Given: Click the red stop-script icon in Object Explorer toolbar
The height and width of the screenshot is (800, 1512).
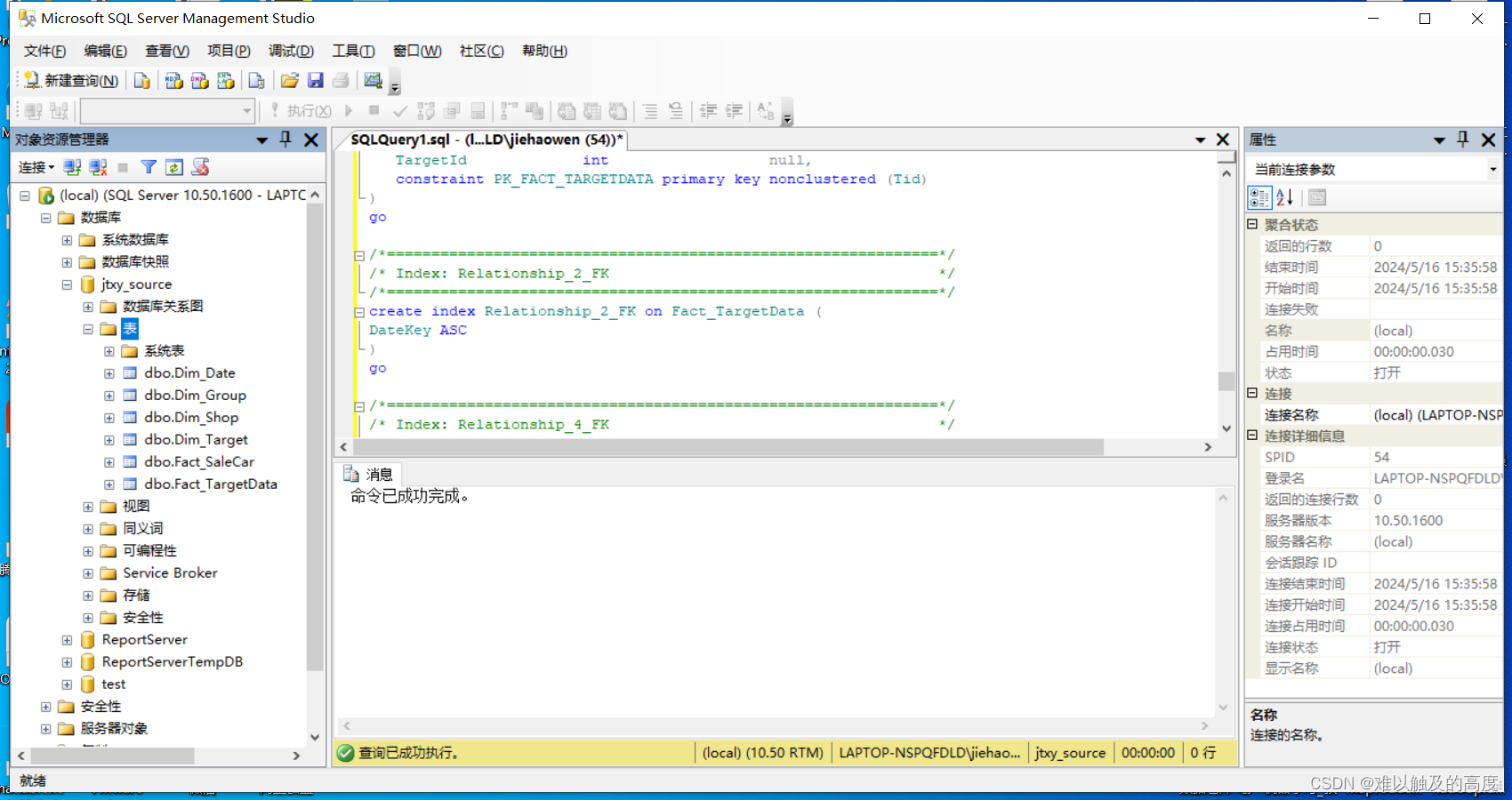Looking at the screenshot, I should (201, 167).
